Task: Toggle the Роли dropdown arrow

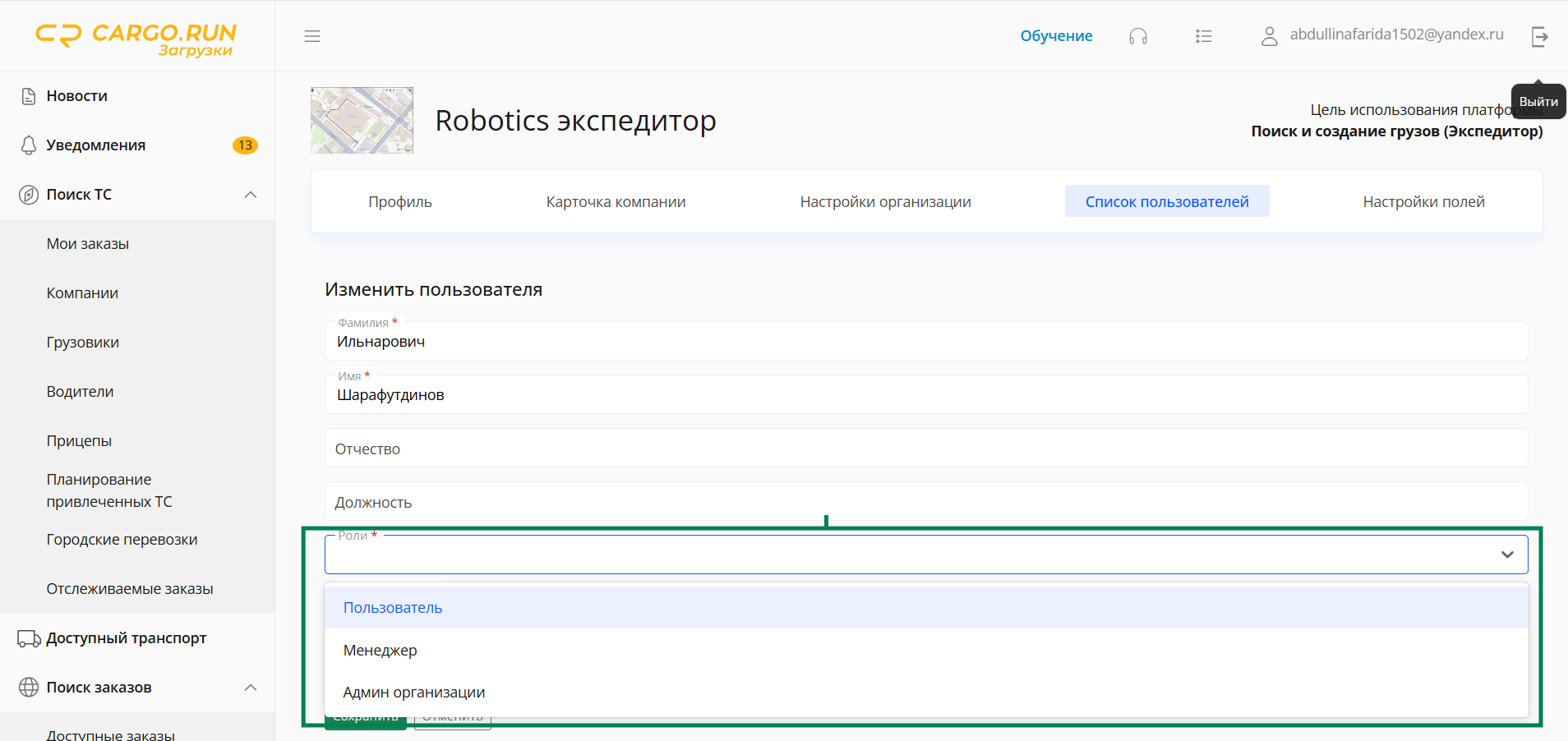Action: tap(1507, 555)
